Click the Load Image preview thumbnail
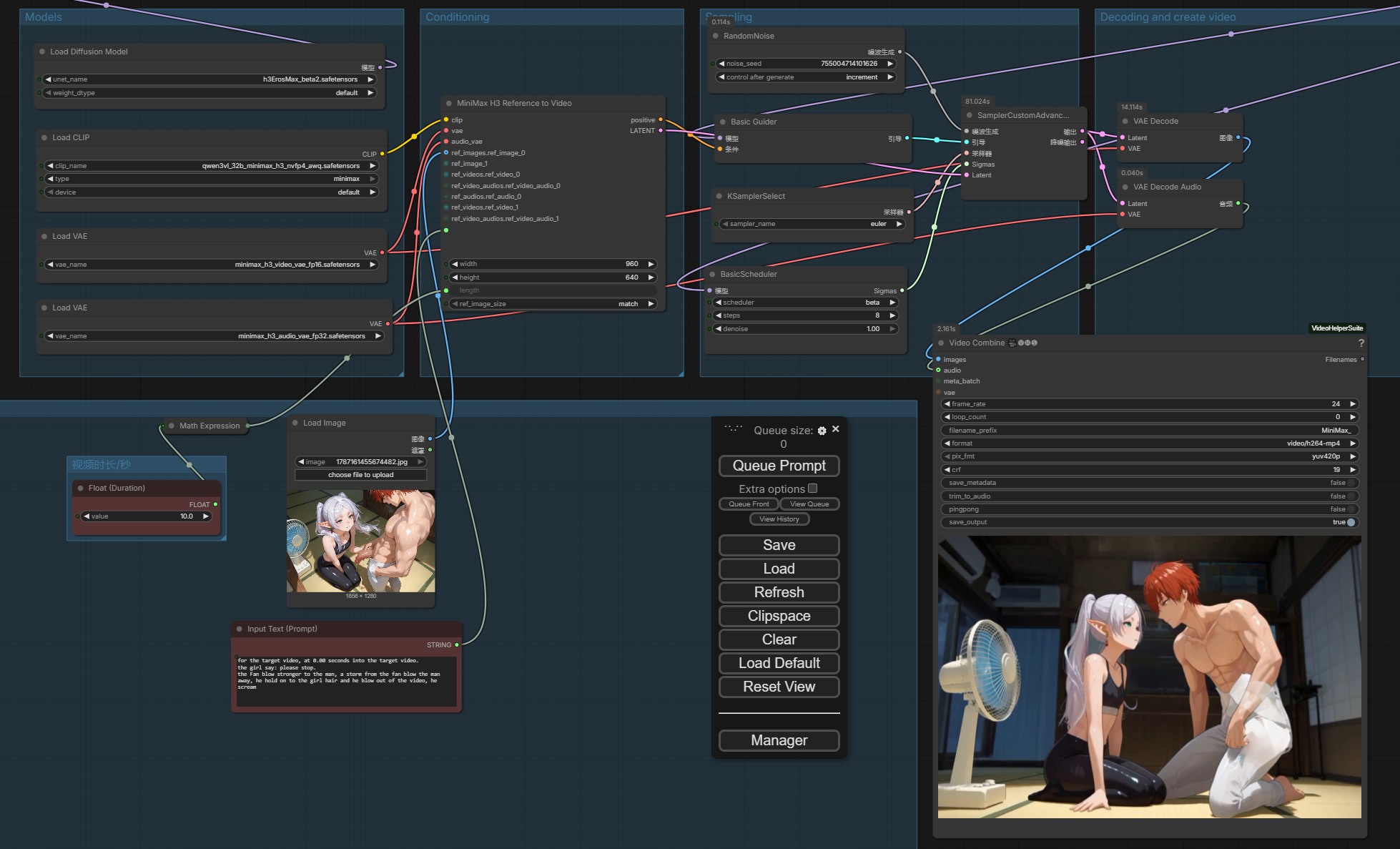The width and height of the screenshot is (1400, 849). tap(360, 541)
